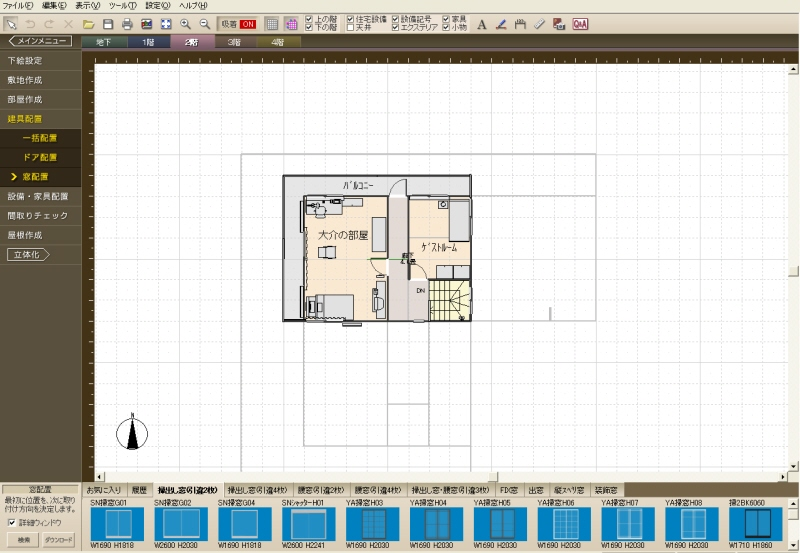Image resolution: width=800 pixels, height=553 pixels.
Task: Open the 出窓 window category tab
Action: 535,490
